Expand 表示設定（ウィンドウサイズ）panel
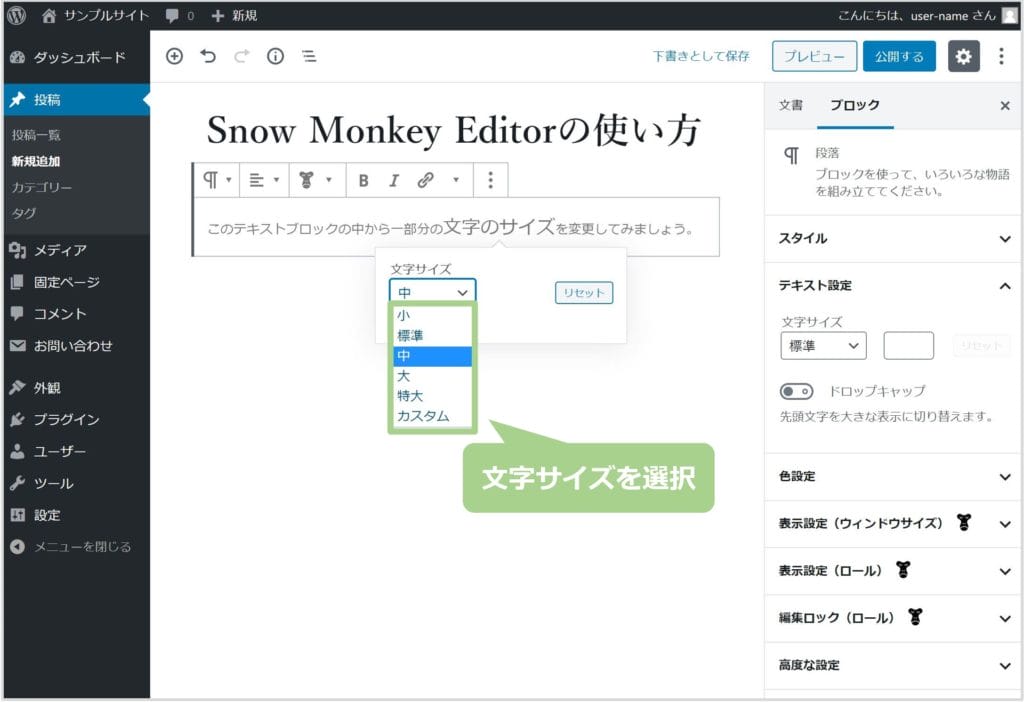The height and width of the screenshot is (702, 1024). (x=893, y=524)
